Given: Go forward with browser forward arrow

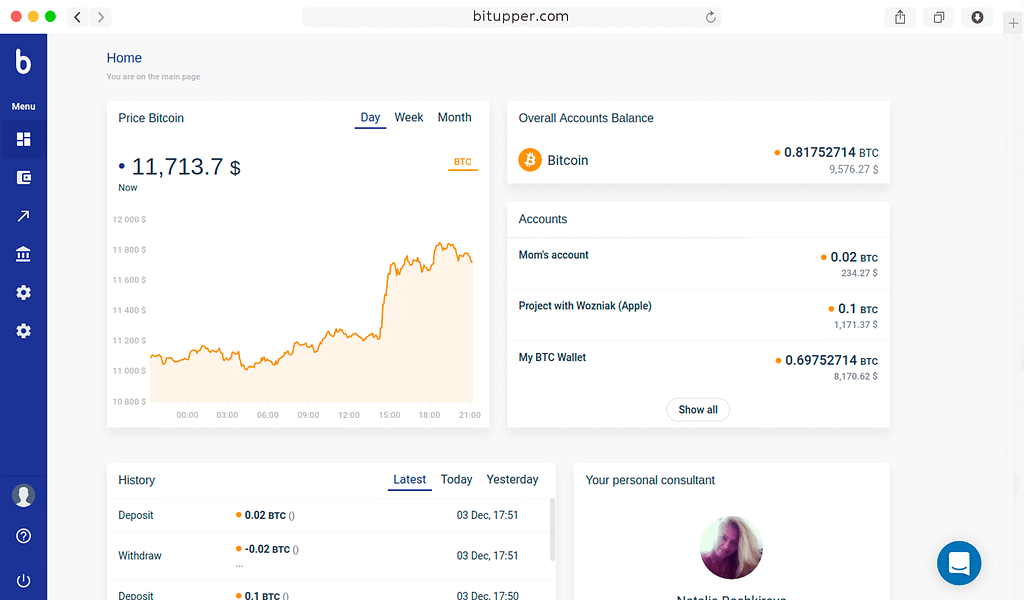Looking at the screenshot, I should point(101,17).
